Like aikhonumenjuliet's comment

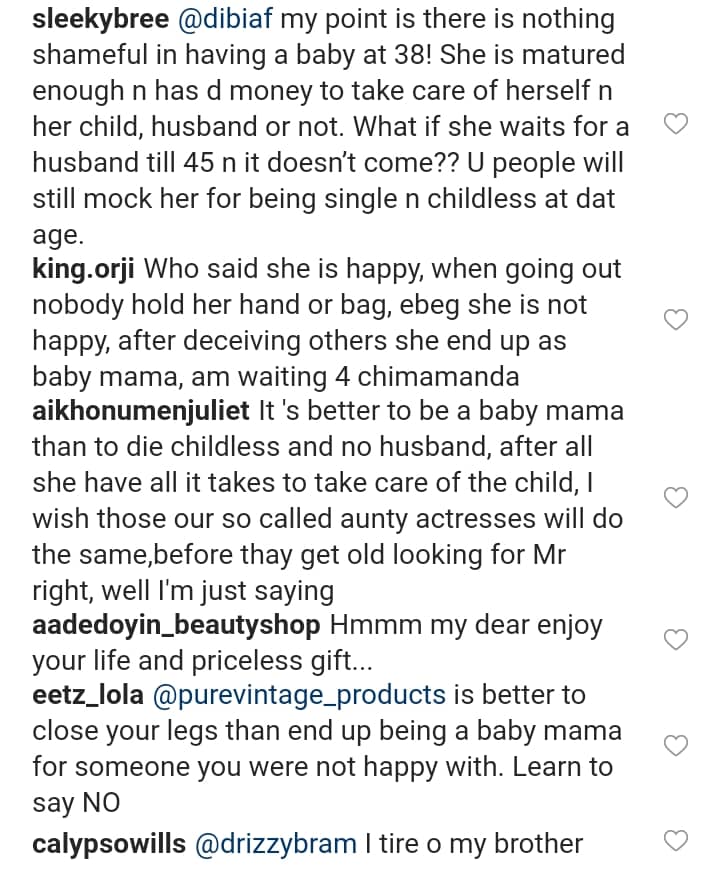coord(676,498)
